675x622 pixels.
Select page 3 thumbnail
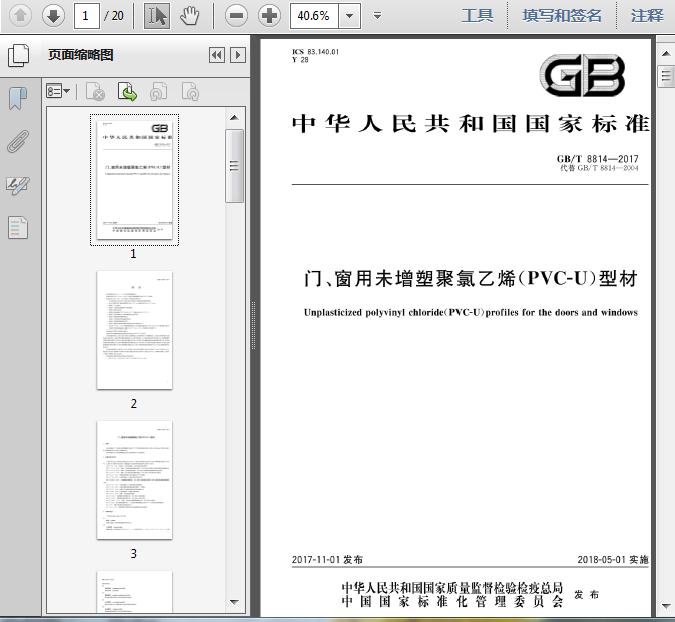[134, 480]
